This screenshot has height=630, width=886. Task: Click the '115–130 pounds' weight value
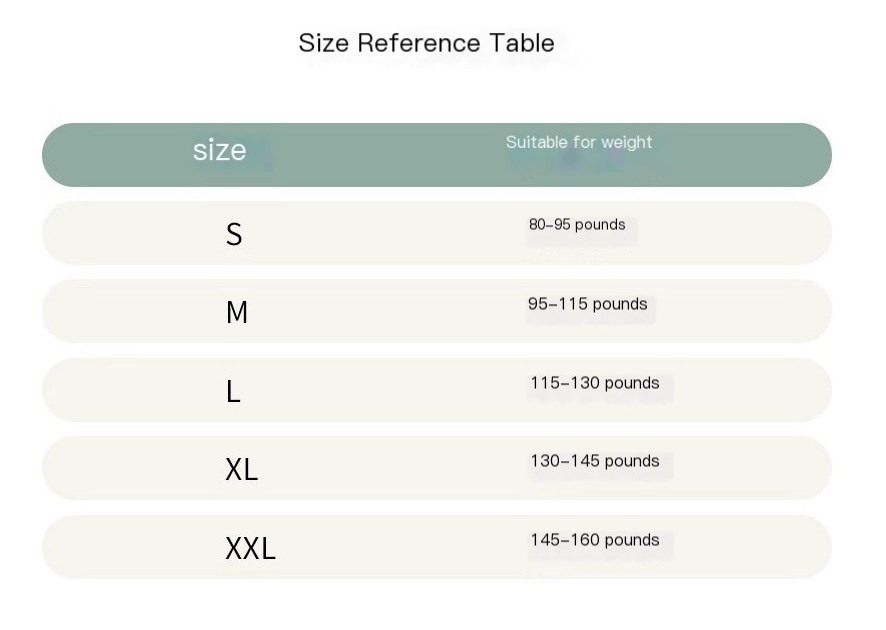tap(594, 383)
